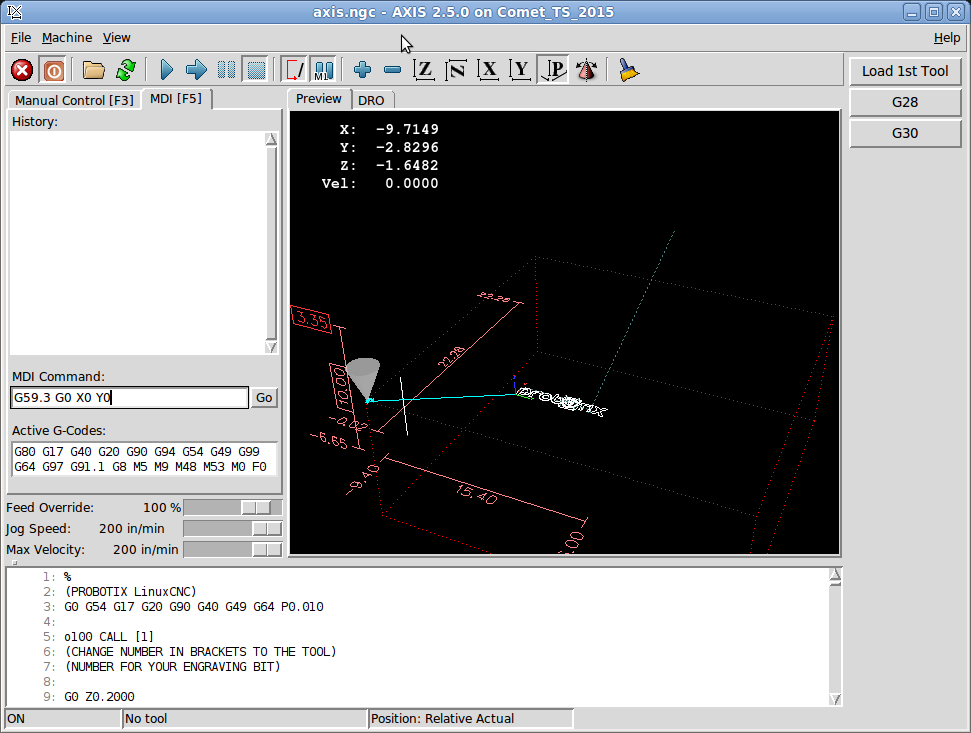Switch to Z top view
The width and height of the screenshot is (971, 733).
(x=425, y=70)
